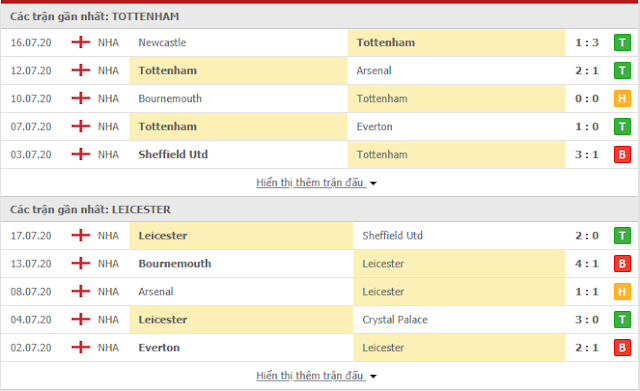Click the orange H badge for Bournemouth vs Tottenham
This screenshot has height=391, width=640.
622,98
